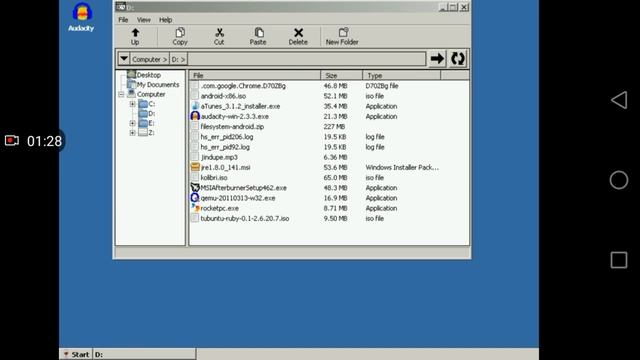Create a New Folder
This screenshot has width=640, height=360.
pyautogui.click(x=342, y=36)
